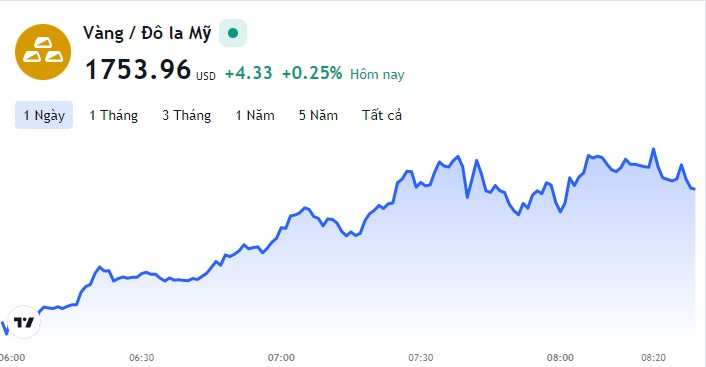Click the 08:00 time axis label
Image resolution: width=706 pixels, height=367 pixels.
pyautogui.click(x=560, y=358)
